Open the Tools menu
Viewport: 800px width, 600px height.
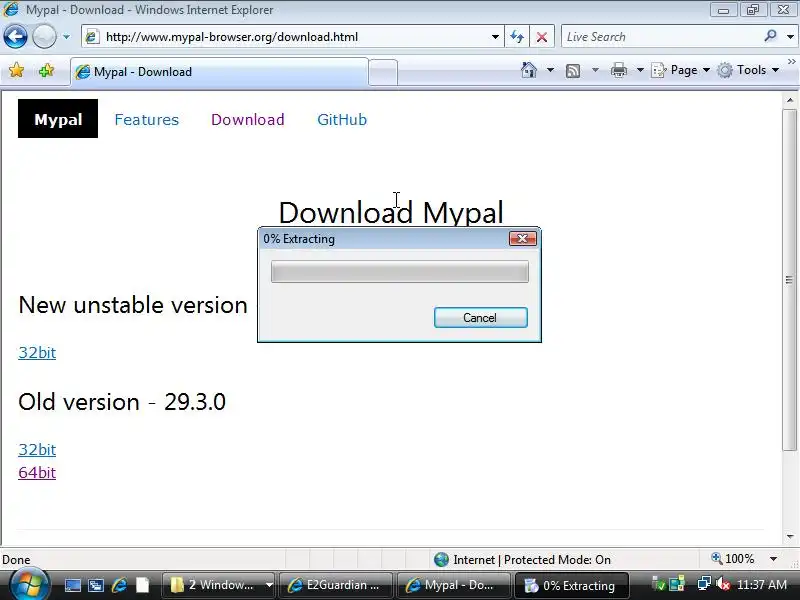click(748, 70)
